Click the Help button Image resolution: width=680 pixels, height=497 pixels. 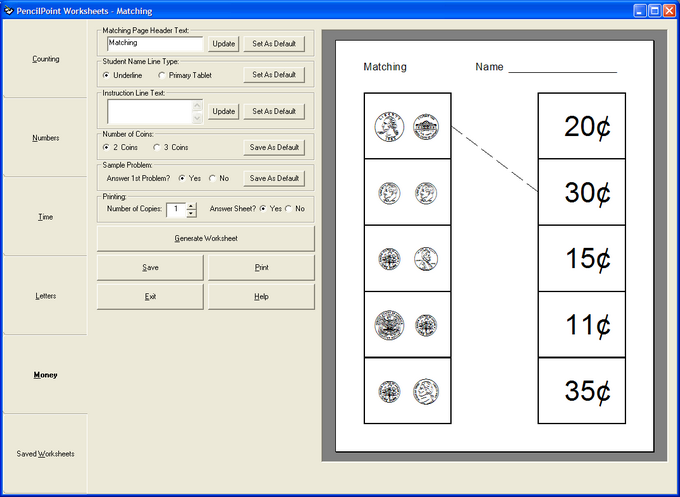coord(260,297)
